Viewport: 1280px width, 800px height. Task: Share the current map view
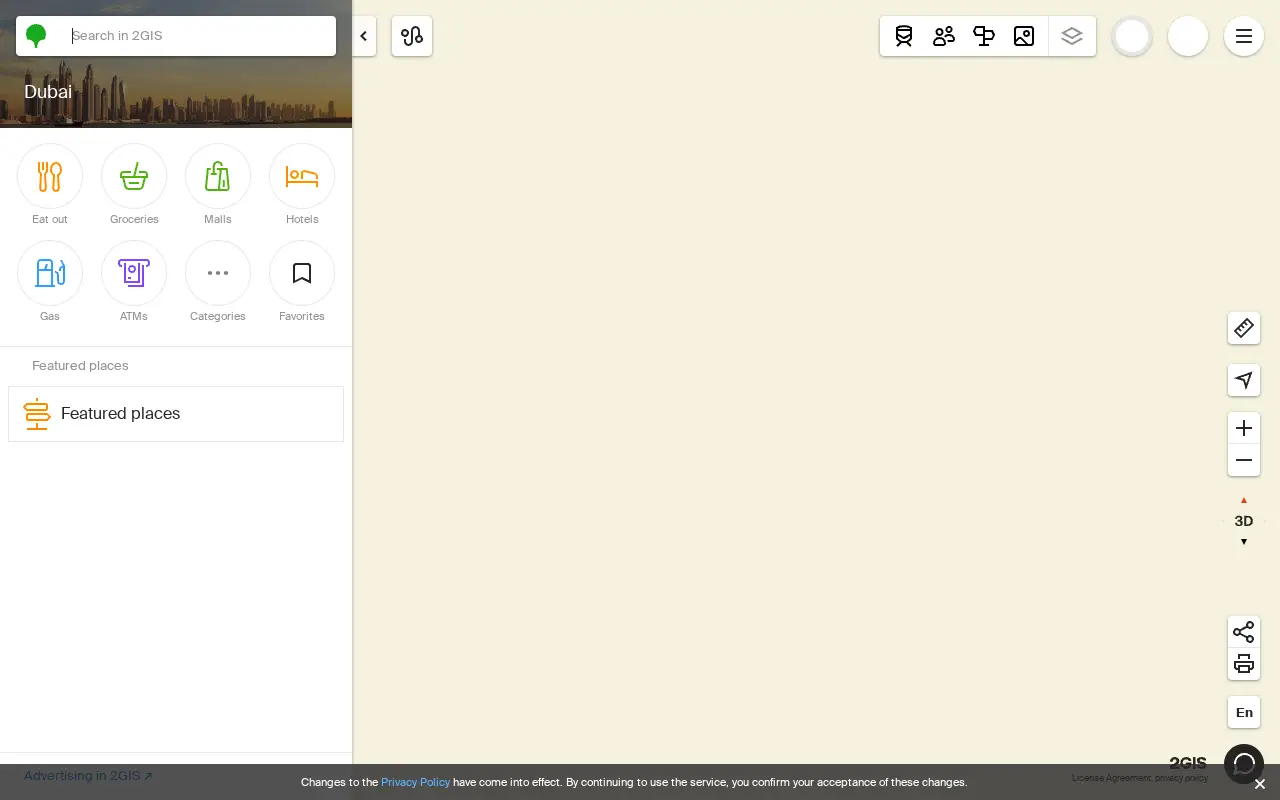point(1244,632)
